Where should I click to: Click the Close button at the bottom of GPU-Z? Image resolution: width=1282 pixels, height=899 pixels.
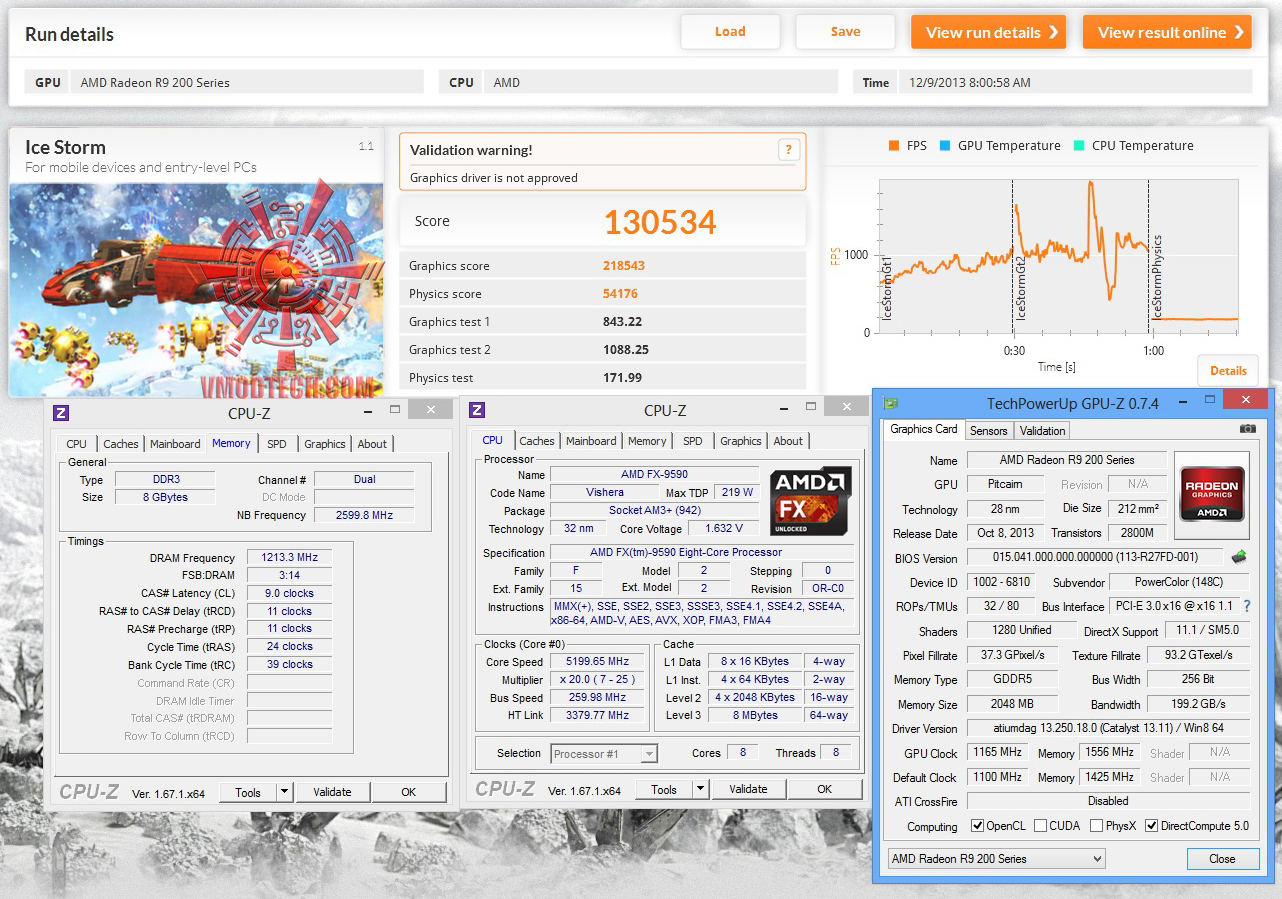tap(1222, 859)
